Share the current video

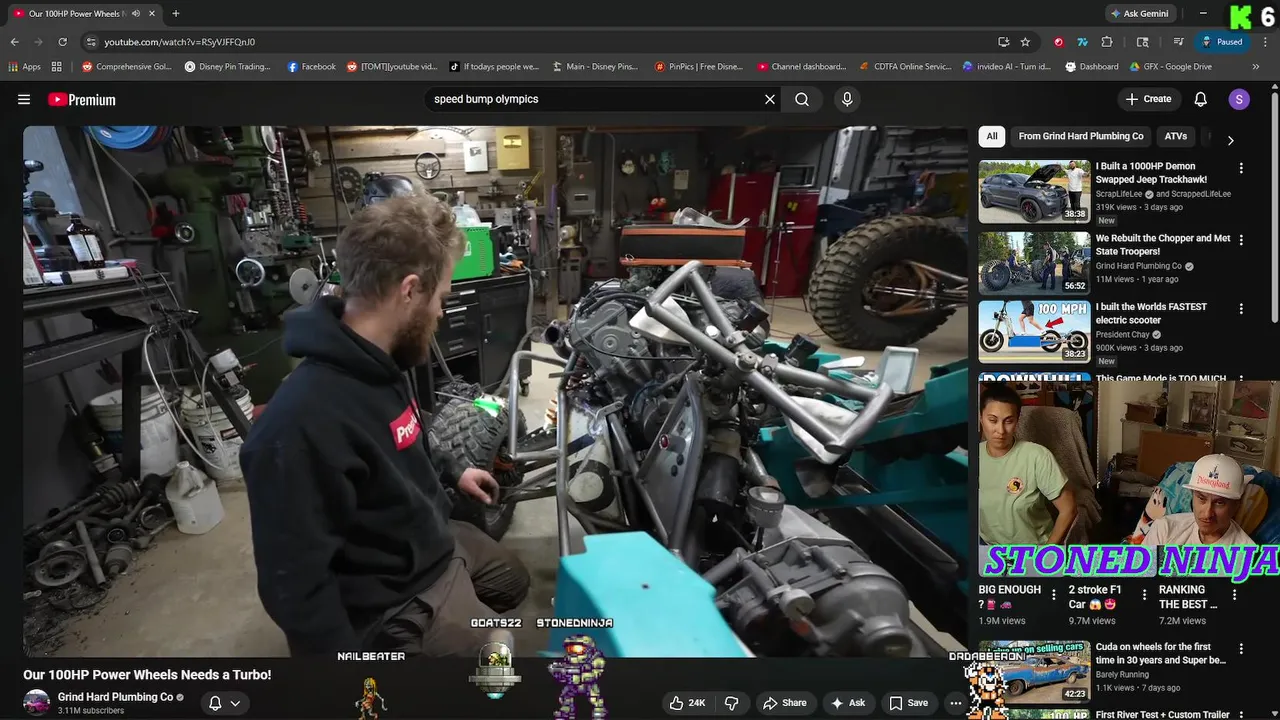coord(784,703)
